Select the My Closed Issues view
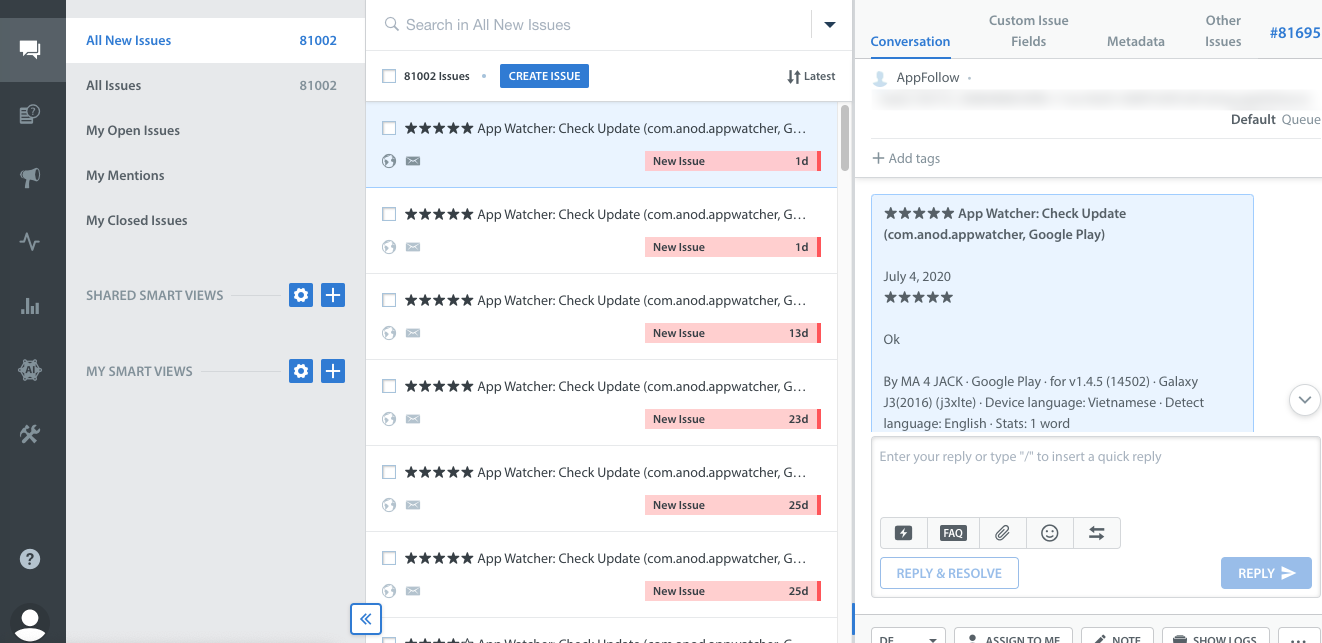This screenshot has height=643, width=1322. click(x=216, y=221)
